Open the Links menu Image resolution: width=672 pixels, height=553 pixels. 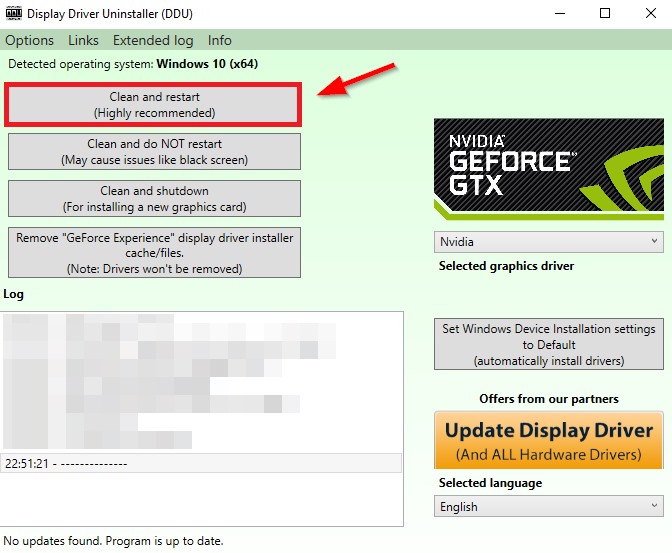(83, 40)
